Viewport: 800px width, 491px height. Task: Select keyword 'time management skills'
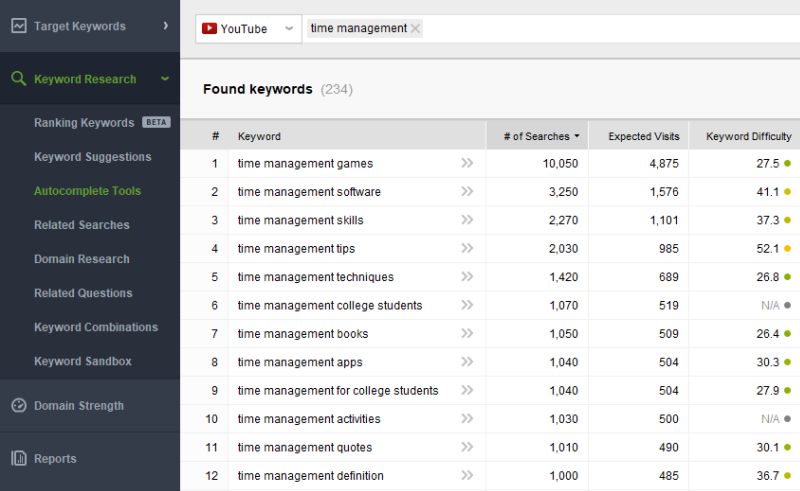tap(301, 220)
